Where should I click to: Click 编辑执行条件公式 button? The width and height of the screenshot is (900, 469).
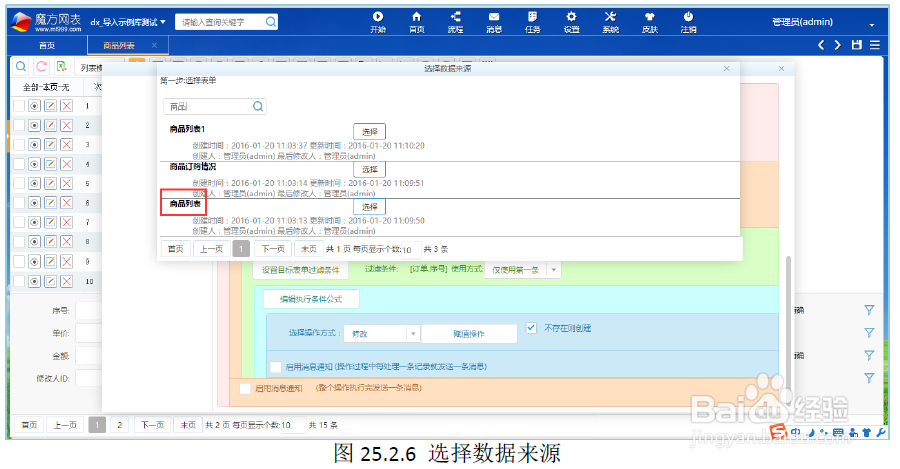tap(311, 299)
